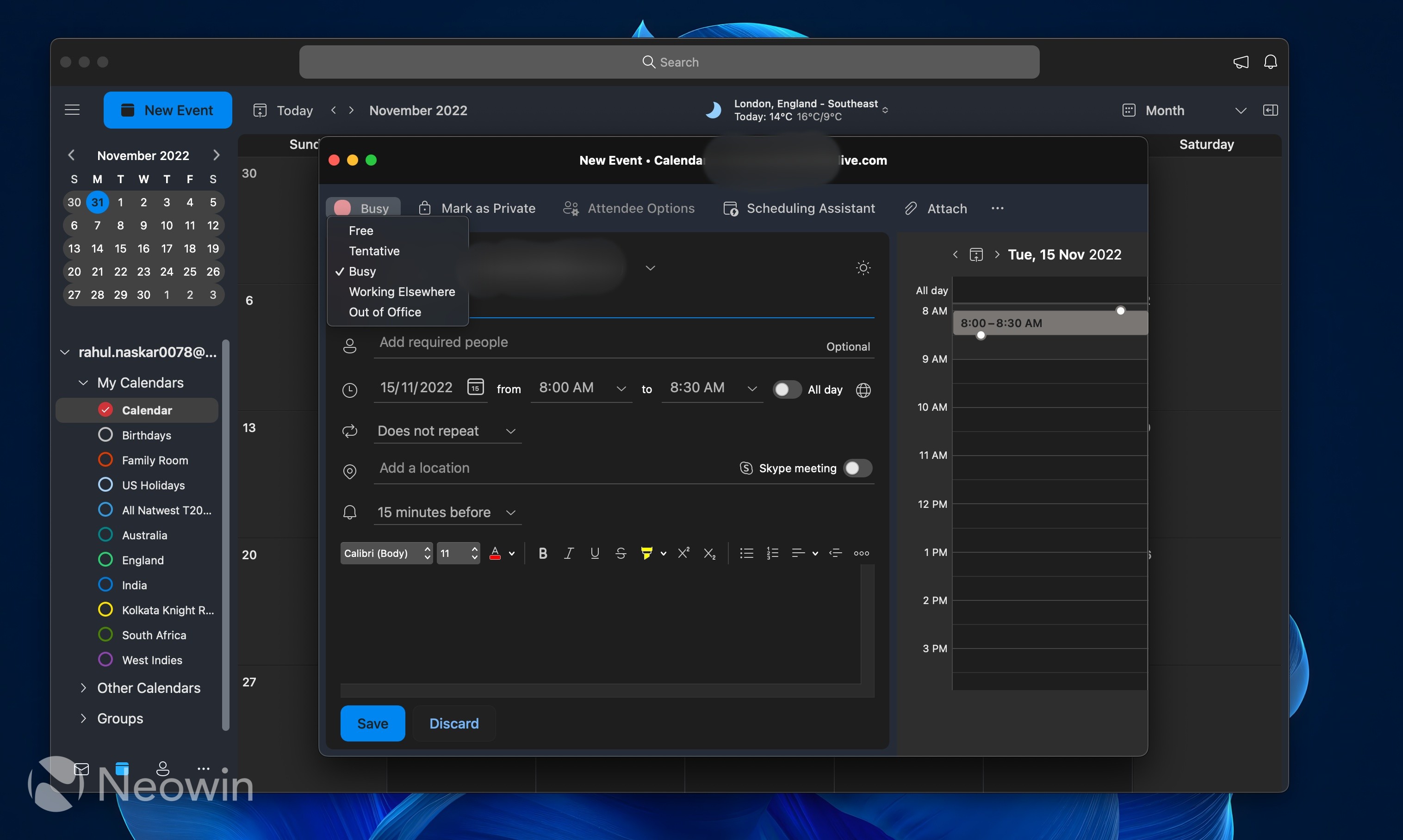This screenshot has width=1403, height=840.
Task: Click the megaphone announcements icon
Action: [1241, 62]
